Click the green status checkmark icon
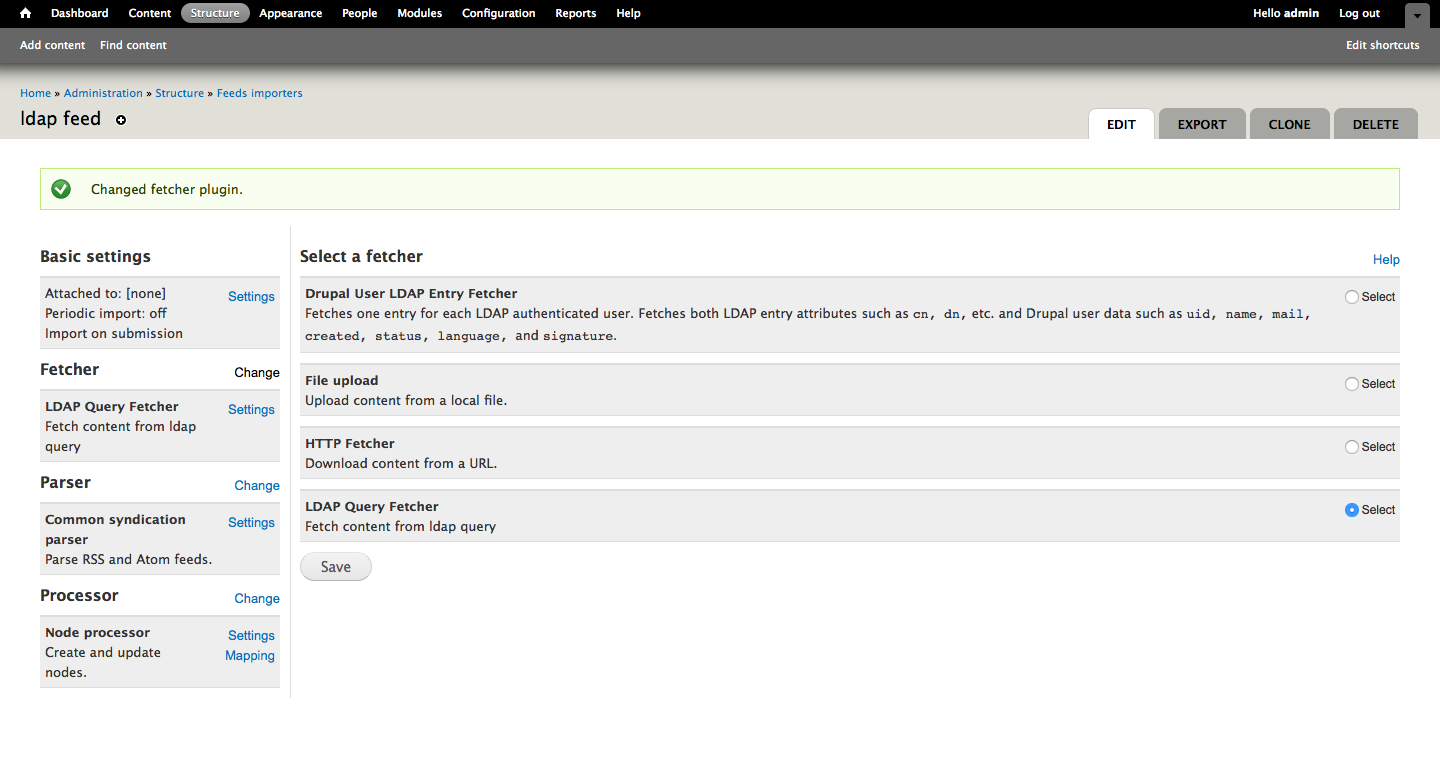Screen dimensions: 1440x774 pyautogui.click(x=61, y=189)
